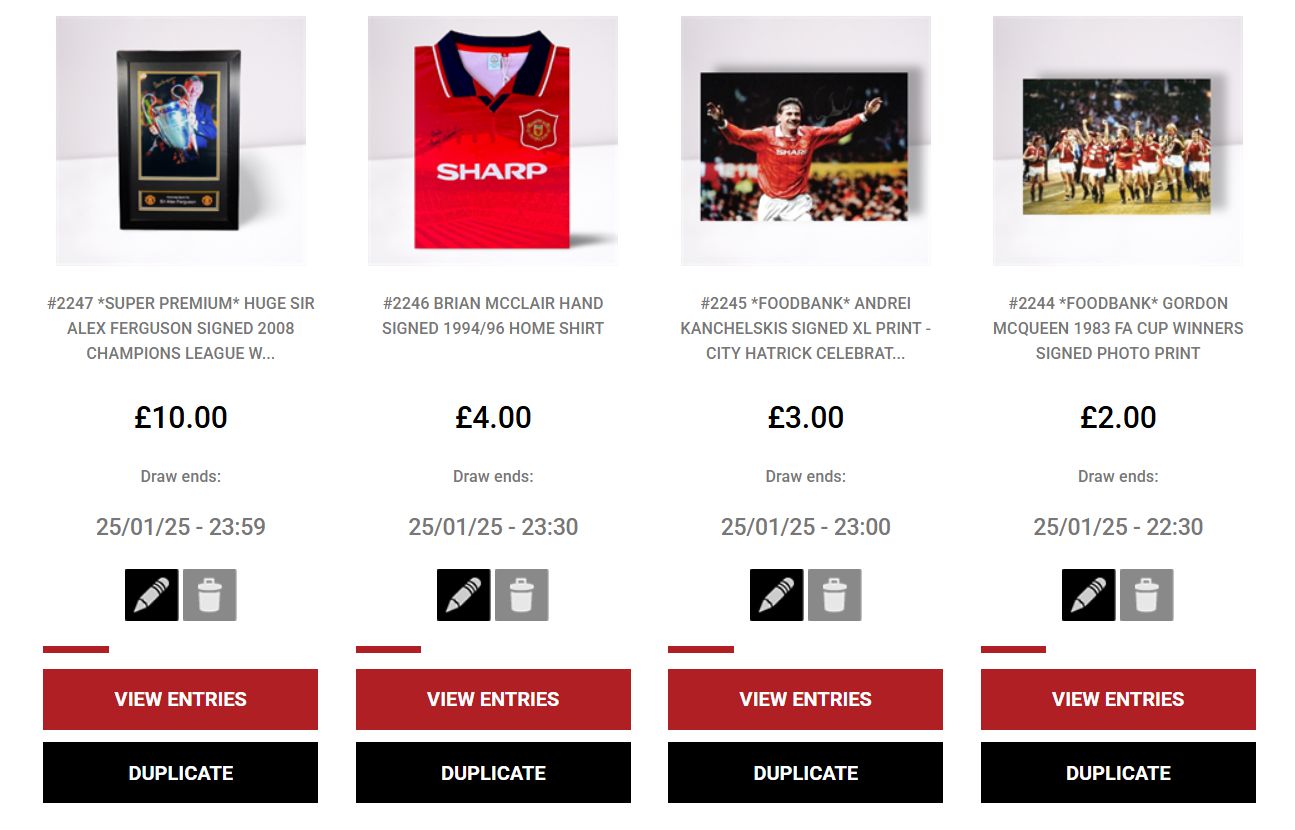Viewport: 1295px width, 830px height.
Task: Remove #2244 Gordon McQueen via trash icon
Action: point(1147,595)
